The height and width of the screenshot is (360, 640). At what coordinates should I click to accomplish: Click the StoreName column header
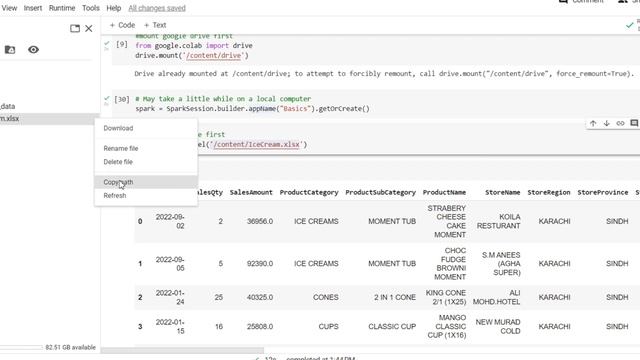pyautogui.click(x=502, y=192)
